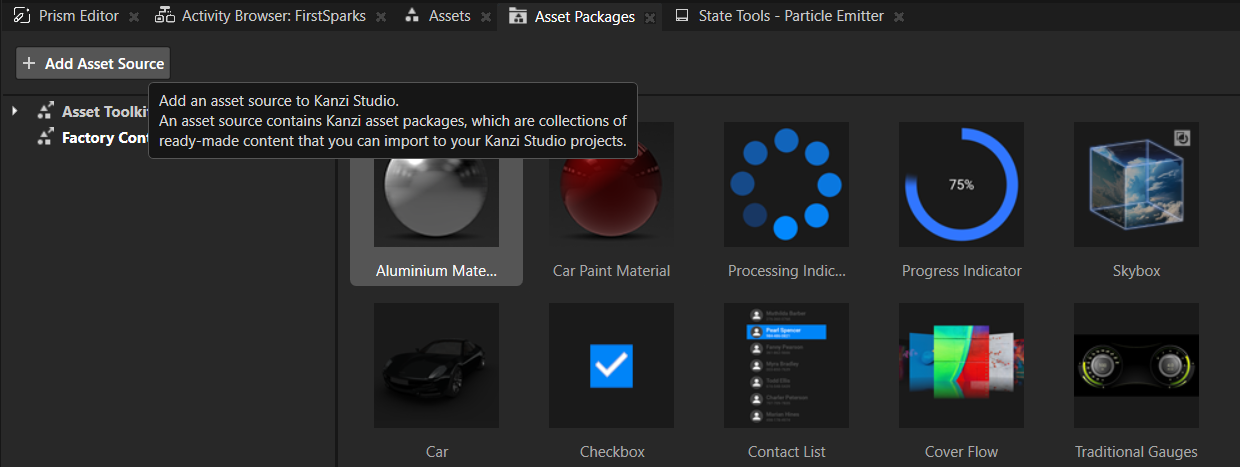This screenshot has height=467, width=1240.
Task: Click the "Car Paint Material" label
Action: coord(611,271)
